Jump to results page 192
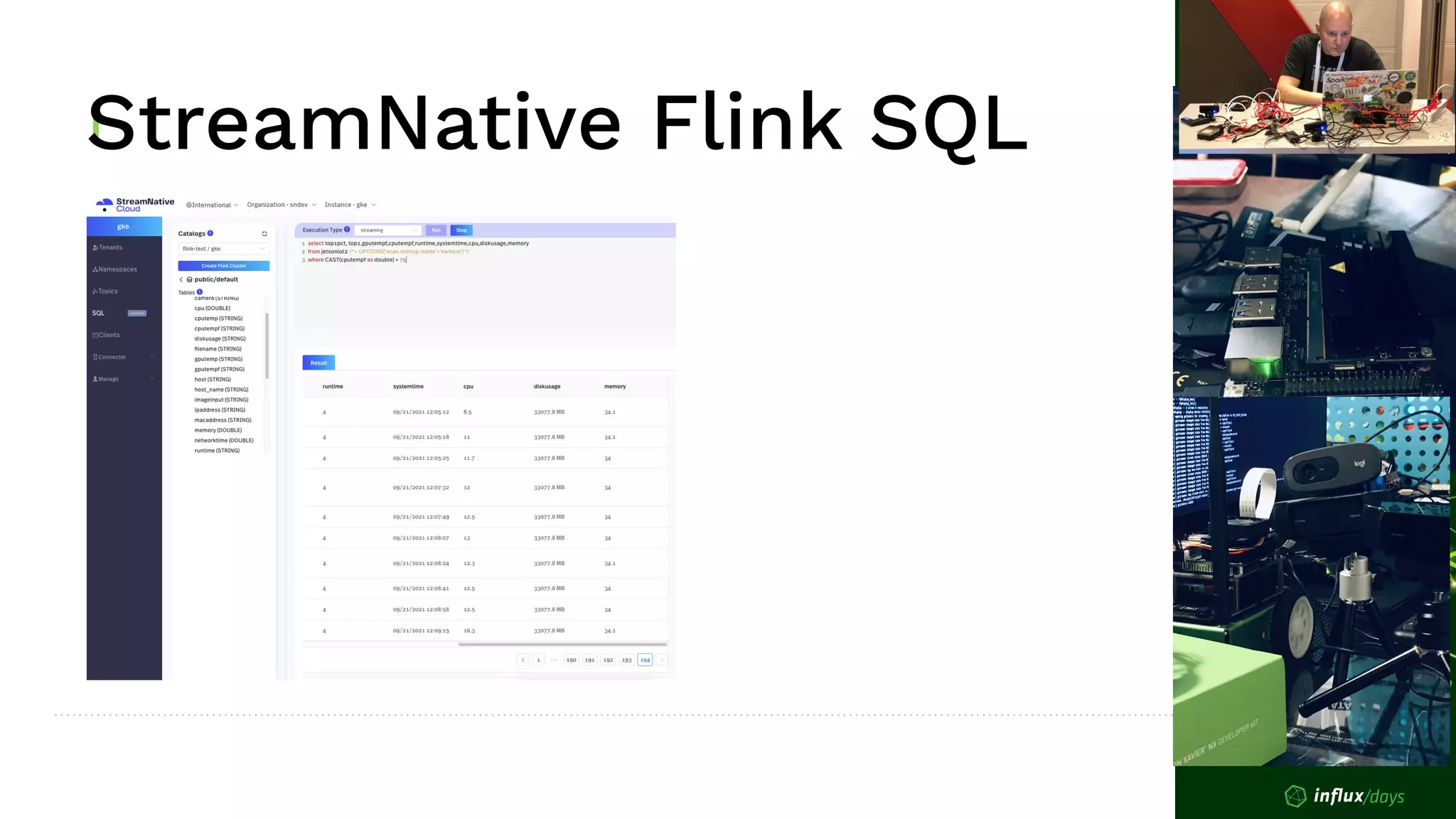 [x=608, y=660]
